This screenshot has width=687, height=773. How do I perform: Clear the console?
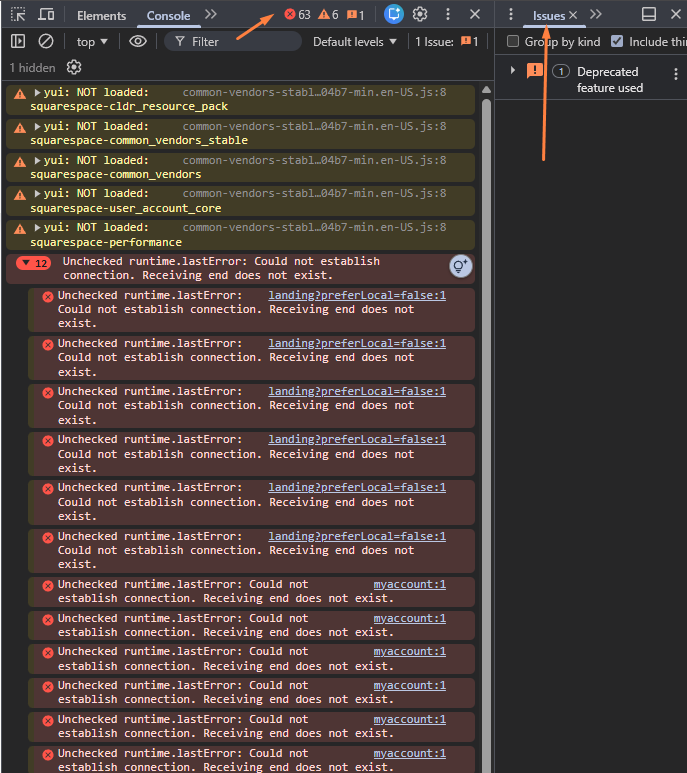[x=46, y=42]
